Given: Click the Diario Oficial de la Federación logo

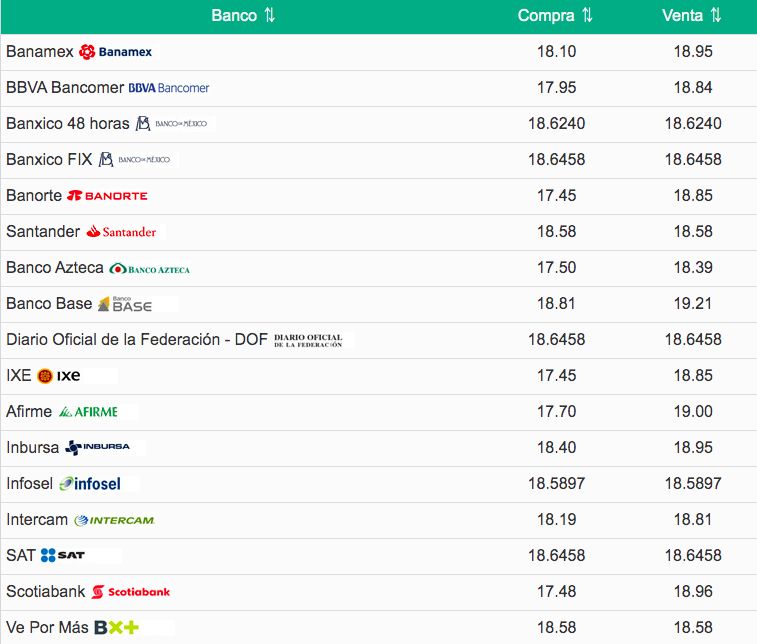Looking at the screenshot, I should tap(308, 340).
